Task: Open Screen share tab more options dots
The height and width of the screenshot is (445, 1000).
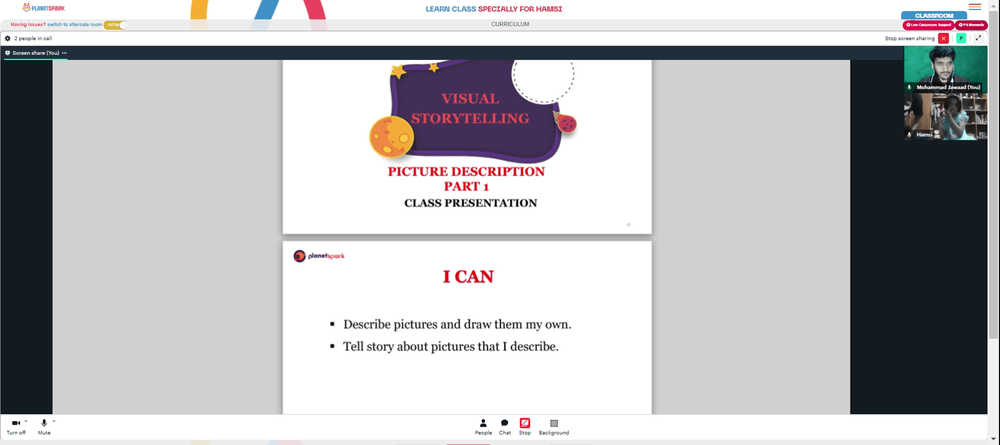Action: point(64,53)
